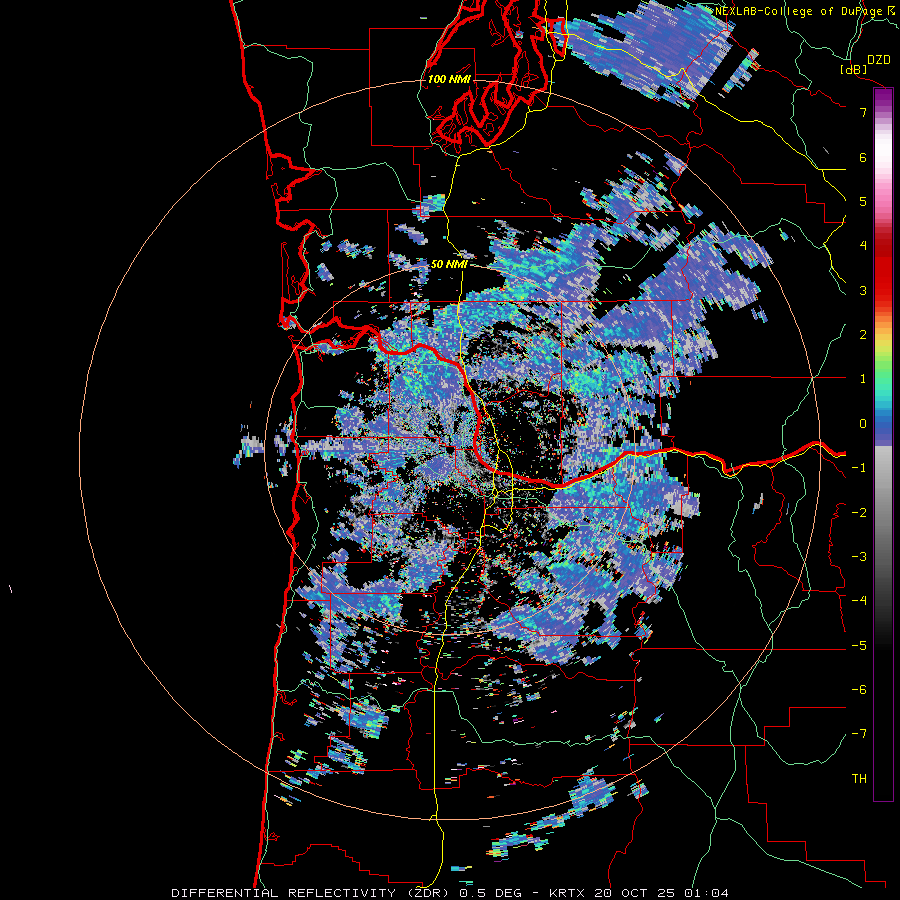Screen dimensions: 900x900
Task: Click the DZD legend title
Action: (x=878, y=60)
